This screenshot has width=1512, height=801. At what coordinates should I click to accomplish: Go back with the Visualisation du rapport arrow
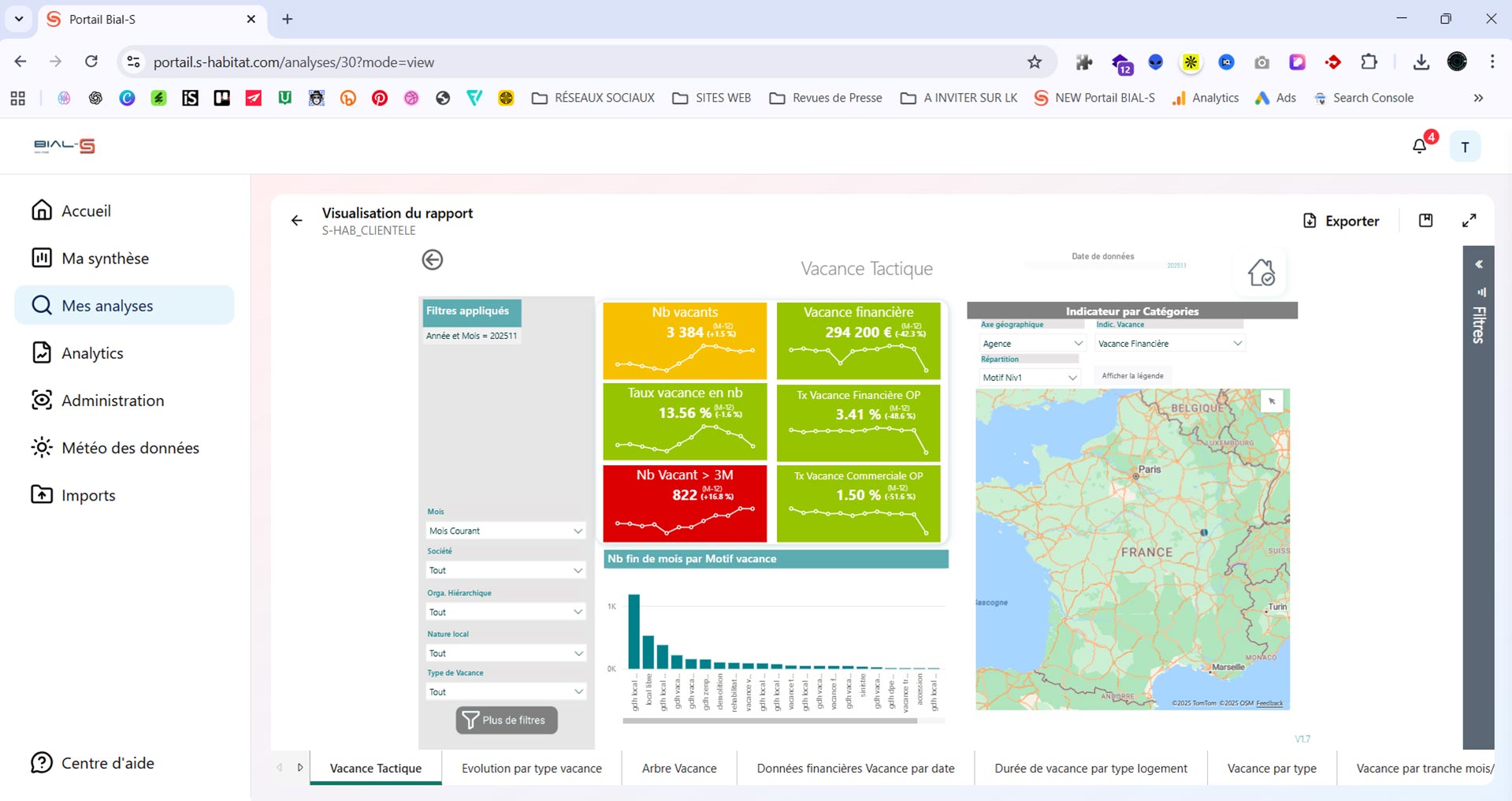click(x=296, y=221)
